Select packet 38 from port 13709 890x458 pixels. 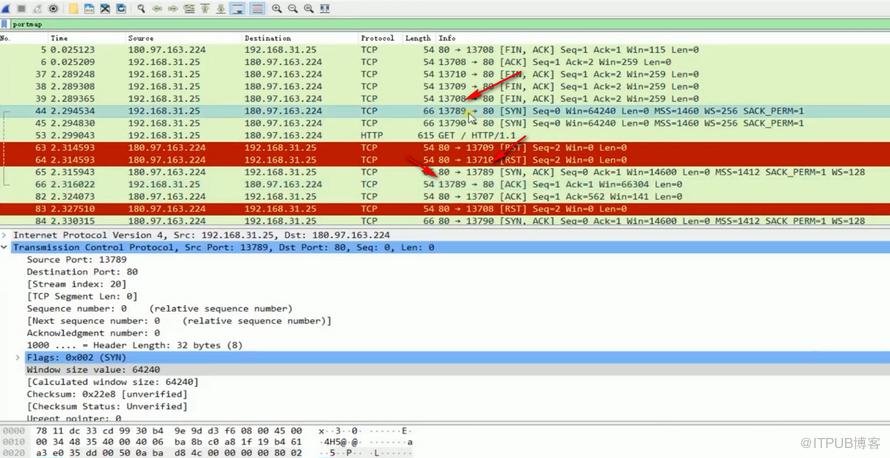tap(445, 86)
